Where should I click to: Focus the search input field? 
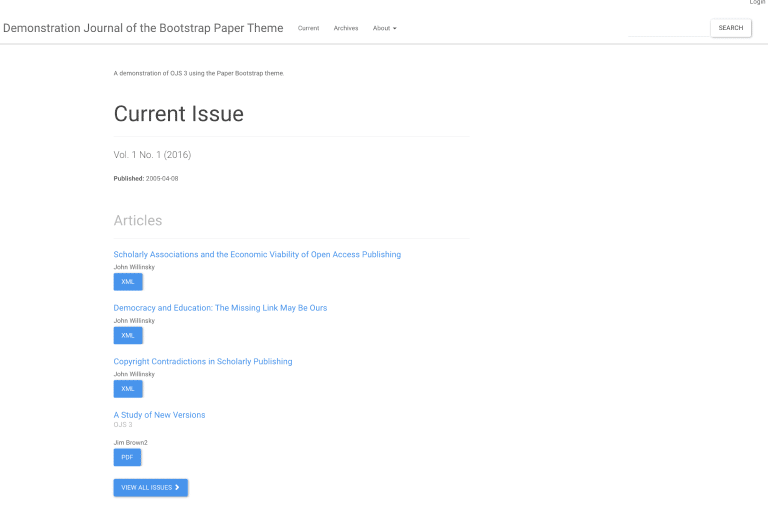pyautogui.click(x=668, y=28)
